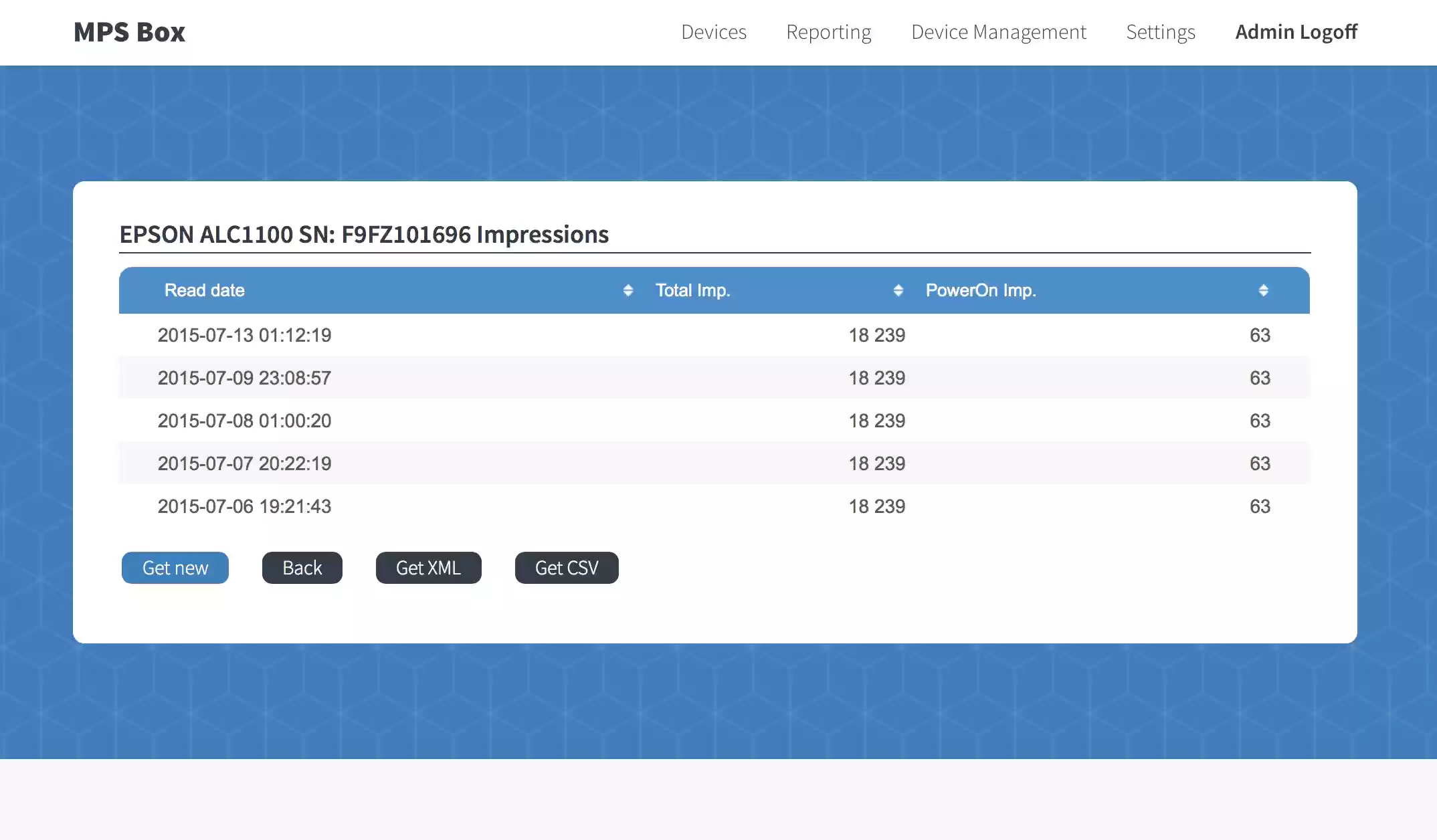Log off as Admin
Viewport: 1437px width, 840px height.
click(x=1296, y=32)
